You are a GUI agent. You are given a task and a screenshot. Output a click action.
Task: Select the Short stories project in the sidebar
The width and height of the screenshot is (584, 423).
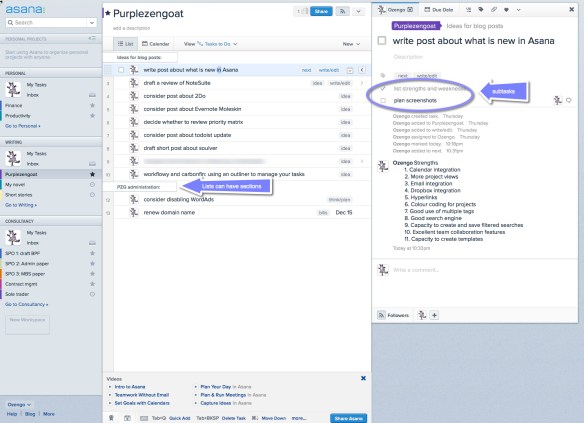click(19, 195)
